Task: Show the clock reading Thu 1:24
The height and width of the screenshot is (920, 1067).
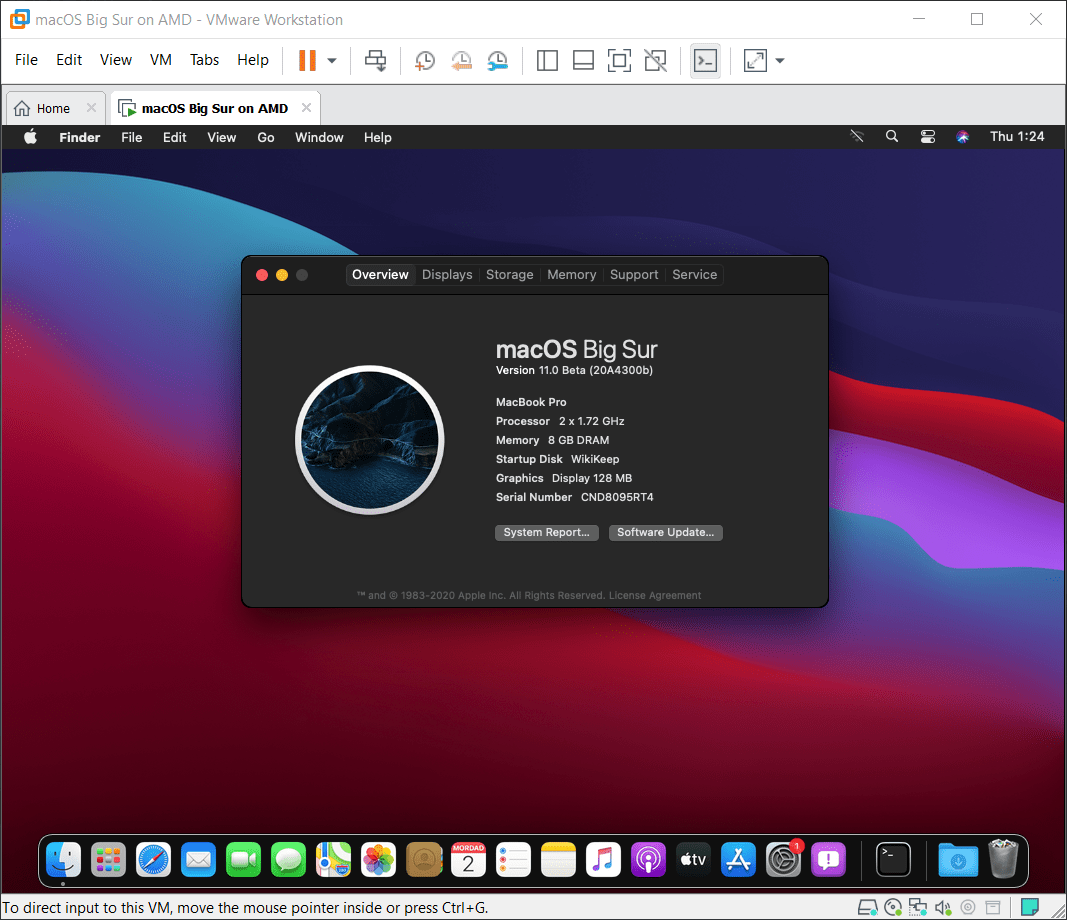Action: point(1017,136)
